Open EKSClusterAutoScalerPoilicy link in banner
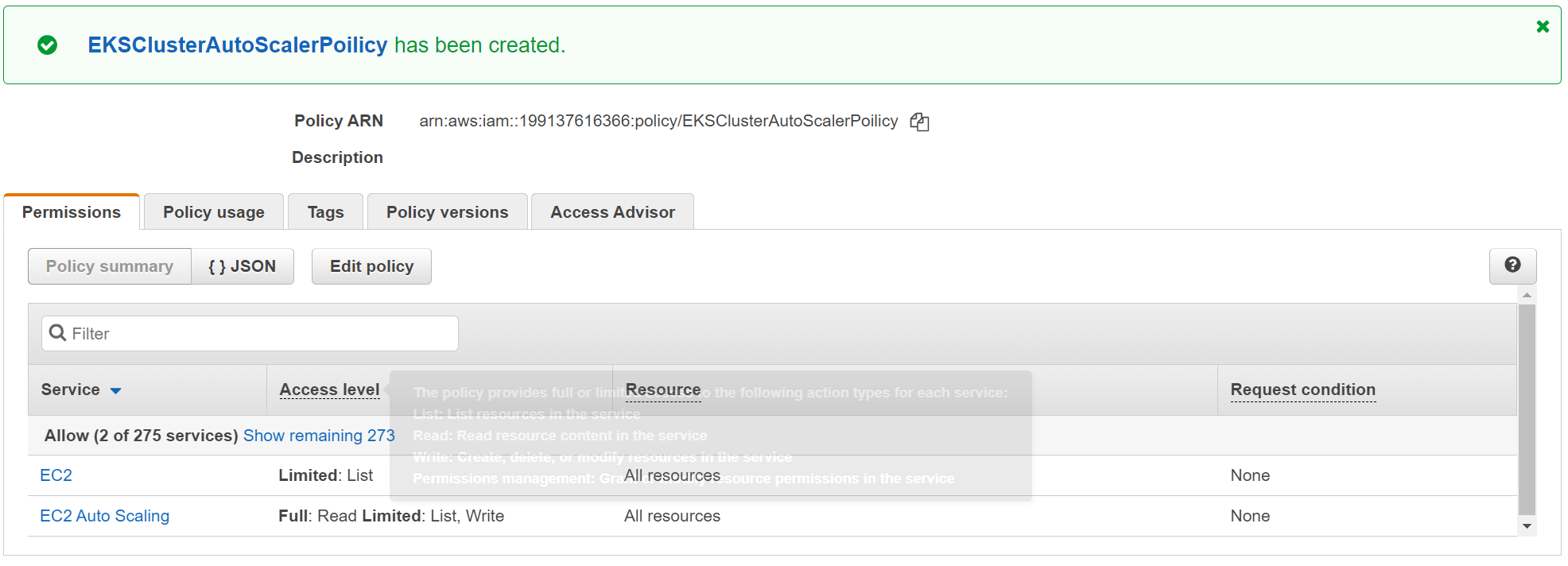 point(238,45)
